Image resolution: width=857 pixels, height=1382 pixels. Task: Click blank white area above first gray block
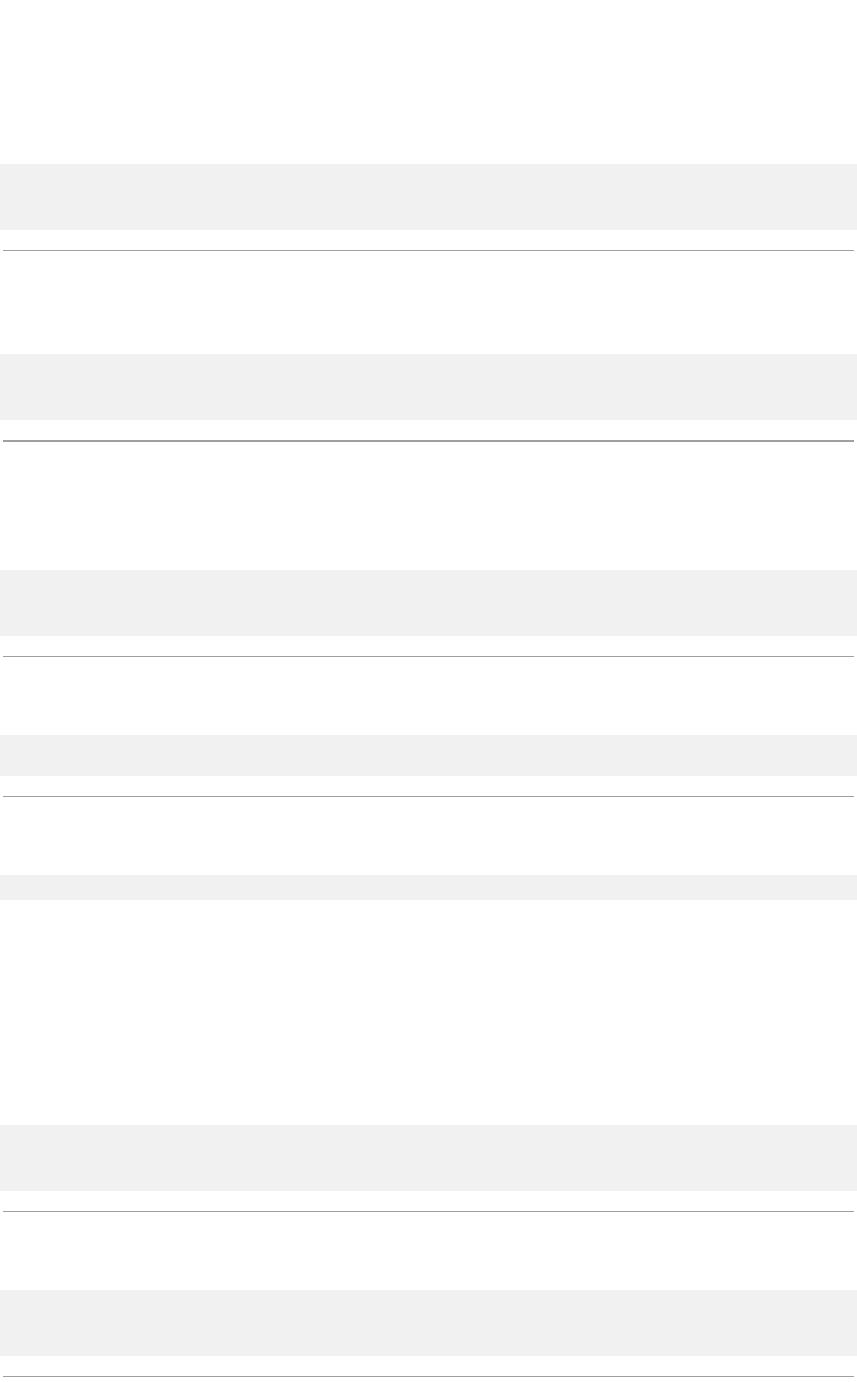click(428, 82)
